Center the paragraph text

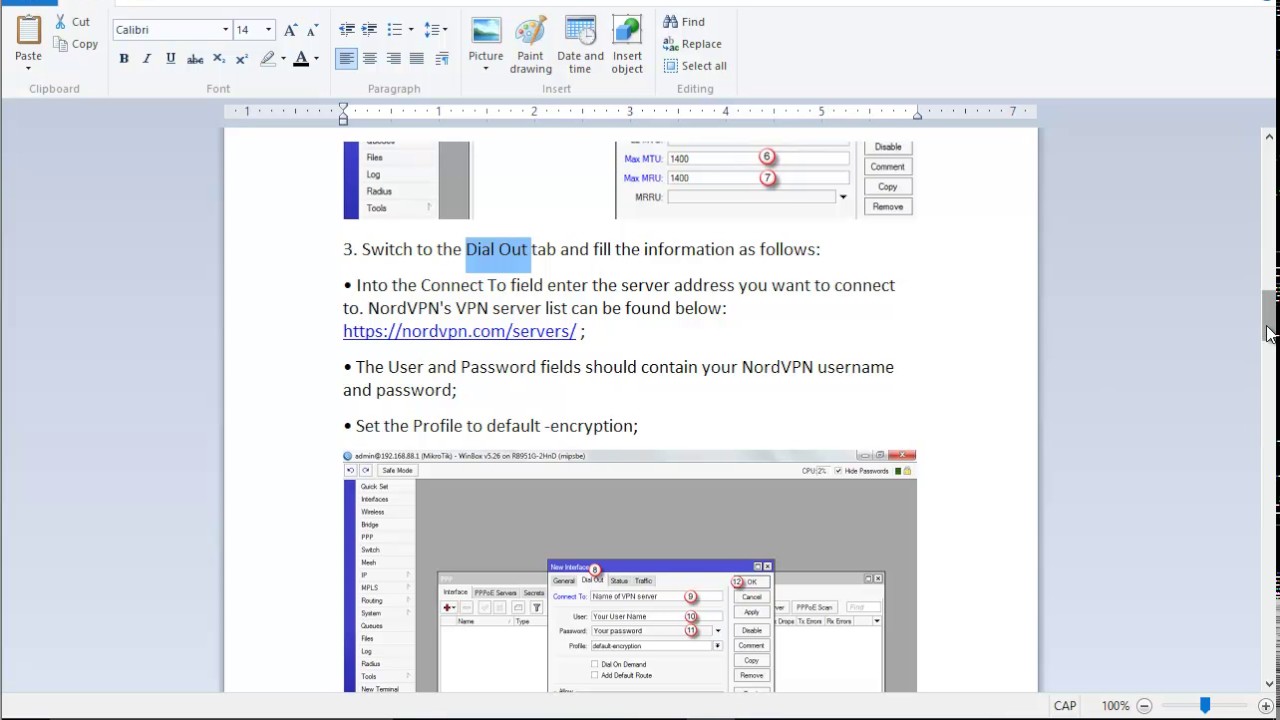(370, 59)
